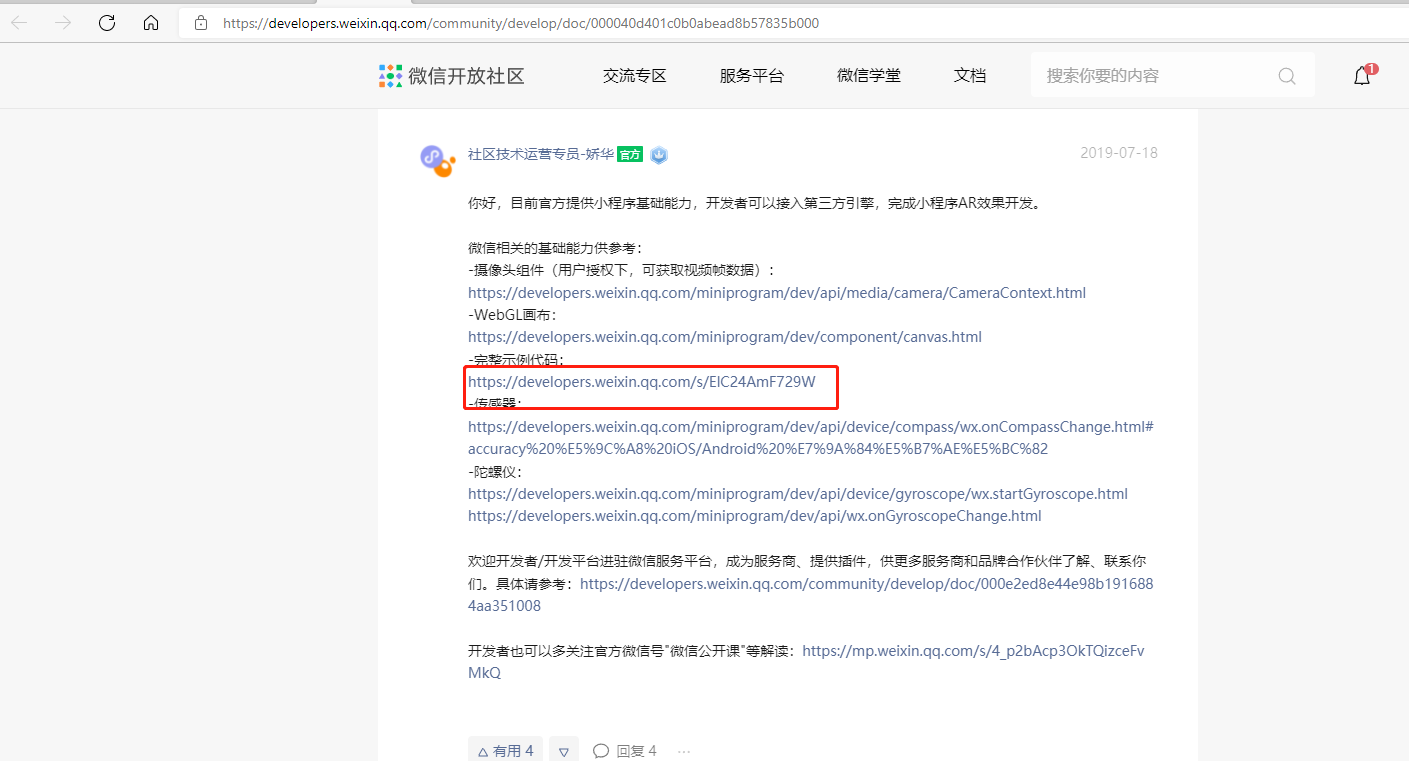Click the poster's avatar image

point(436,160)
